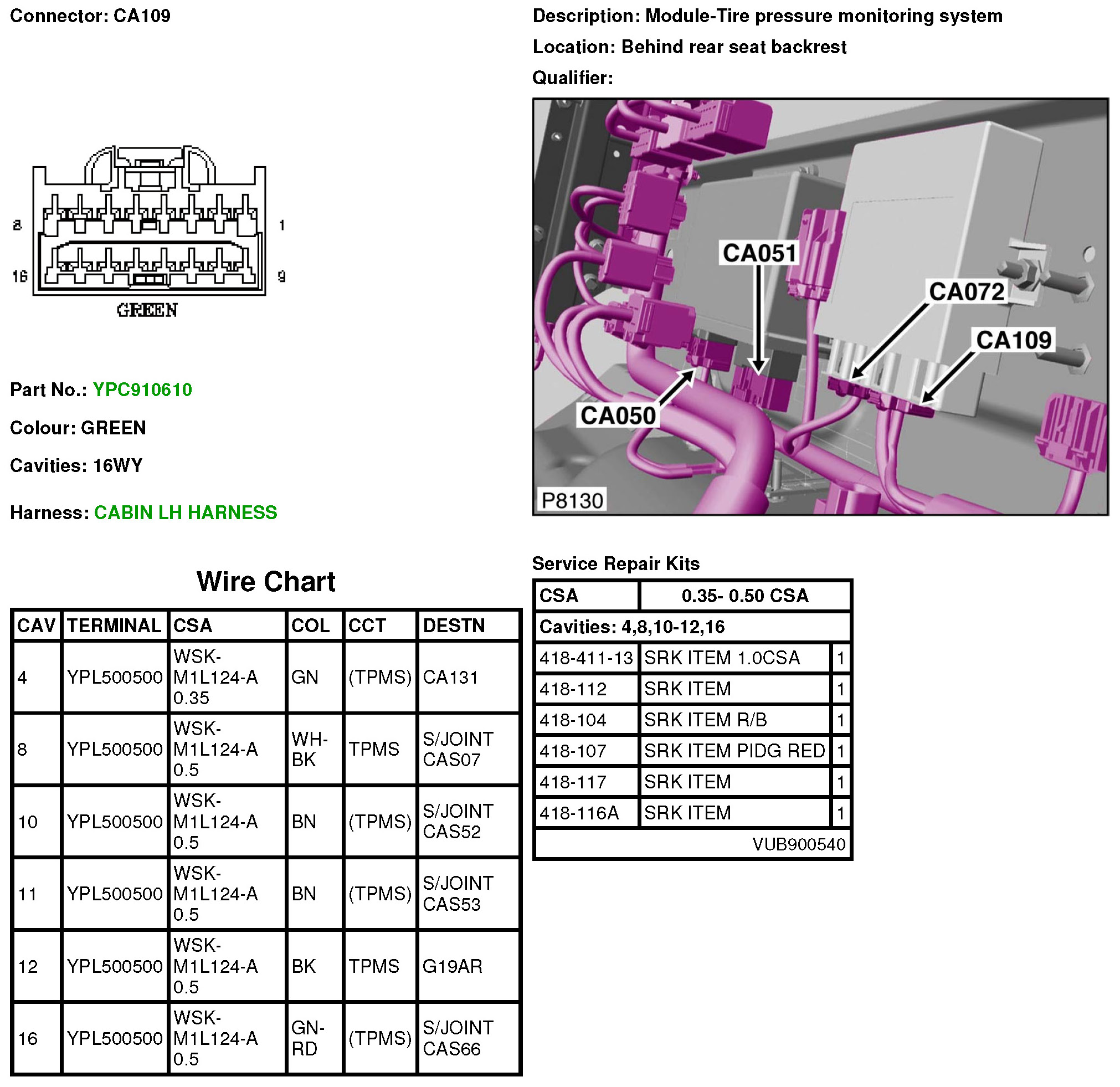Image resolution: width=1120 pixels, height=1087 pixels.
Task: Click the CA072 label in location image
Action: pyautogui.click(x=966, y=291)
